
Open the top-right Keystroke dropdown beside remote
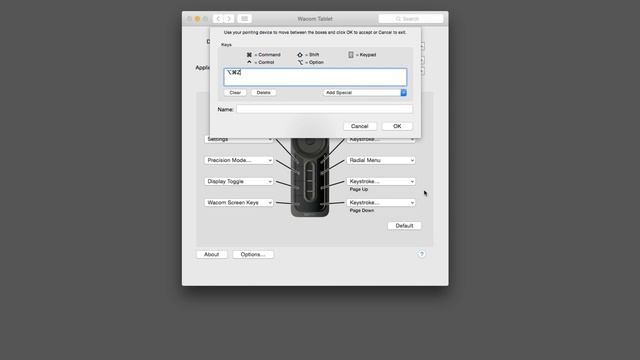[x=381, y=140]
